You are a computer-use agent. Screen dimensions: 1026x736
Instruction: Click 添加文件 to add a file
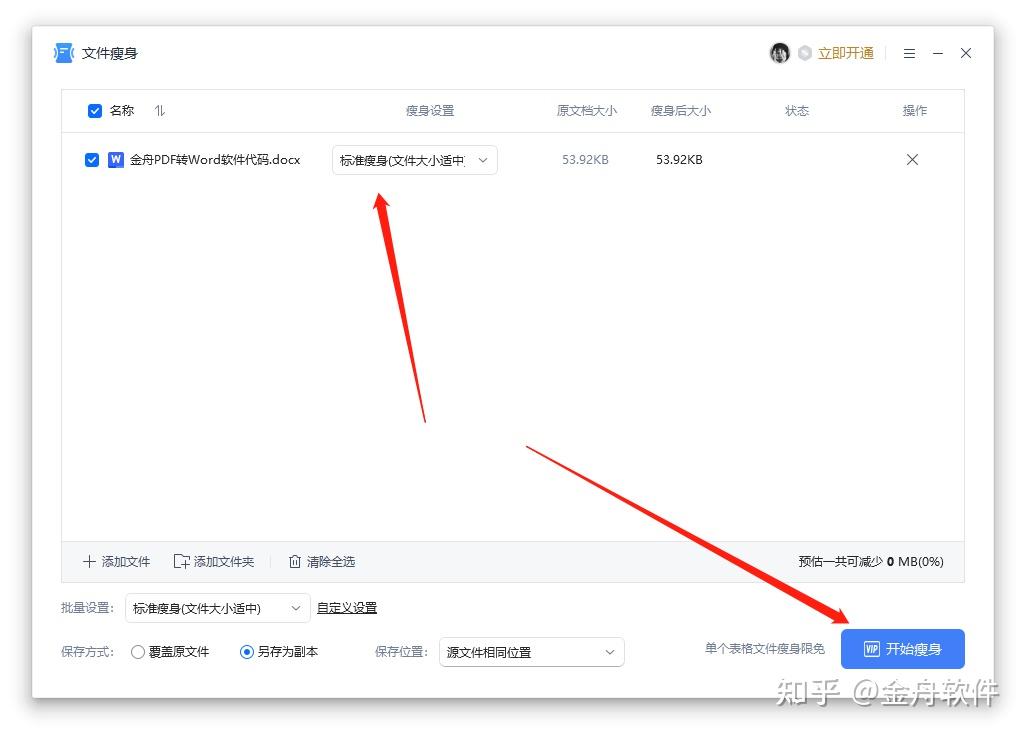tap(117, 561)
